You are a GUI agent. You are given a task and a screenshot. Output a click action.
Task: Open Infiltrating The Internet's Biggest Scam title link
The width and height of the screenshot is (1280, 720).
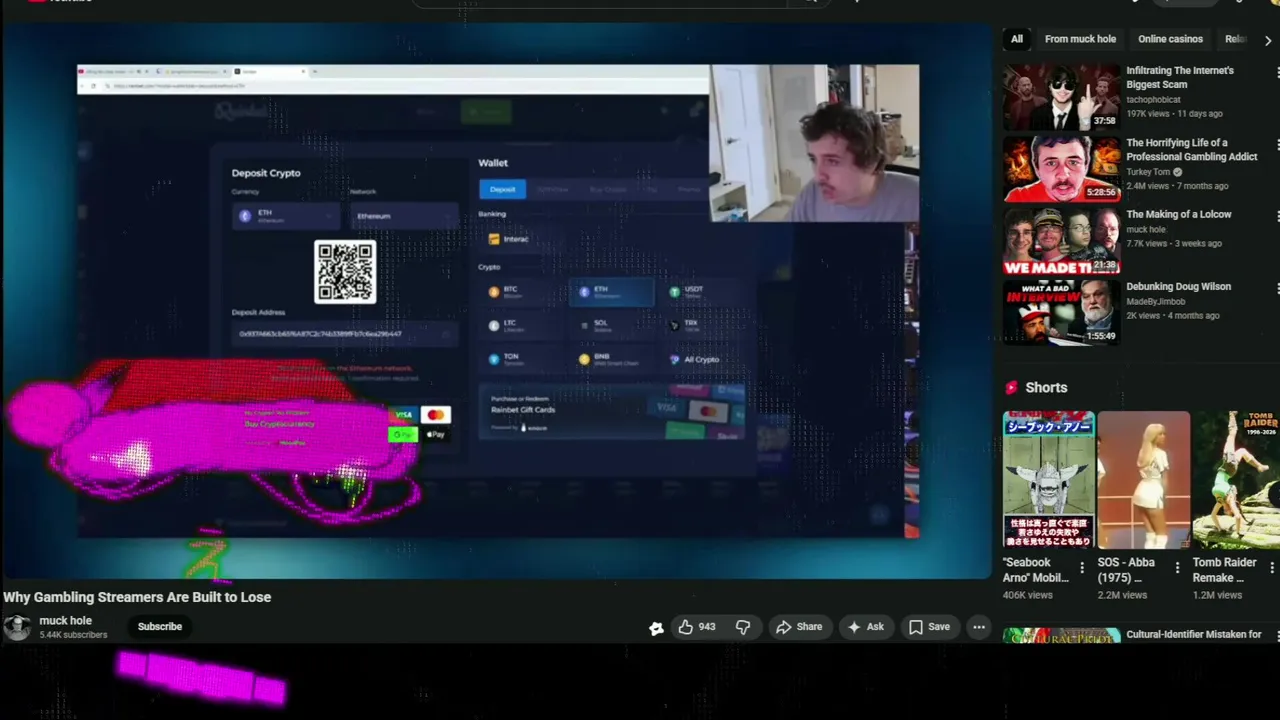tap(1180, 78)
